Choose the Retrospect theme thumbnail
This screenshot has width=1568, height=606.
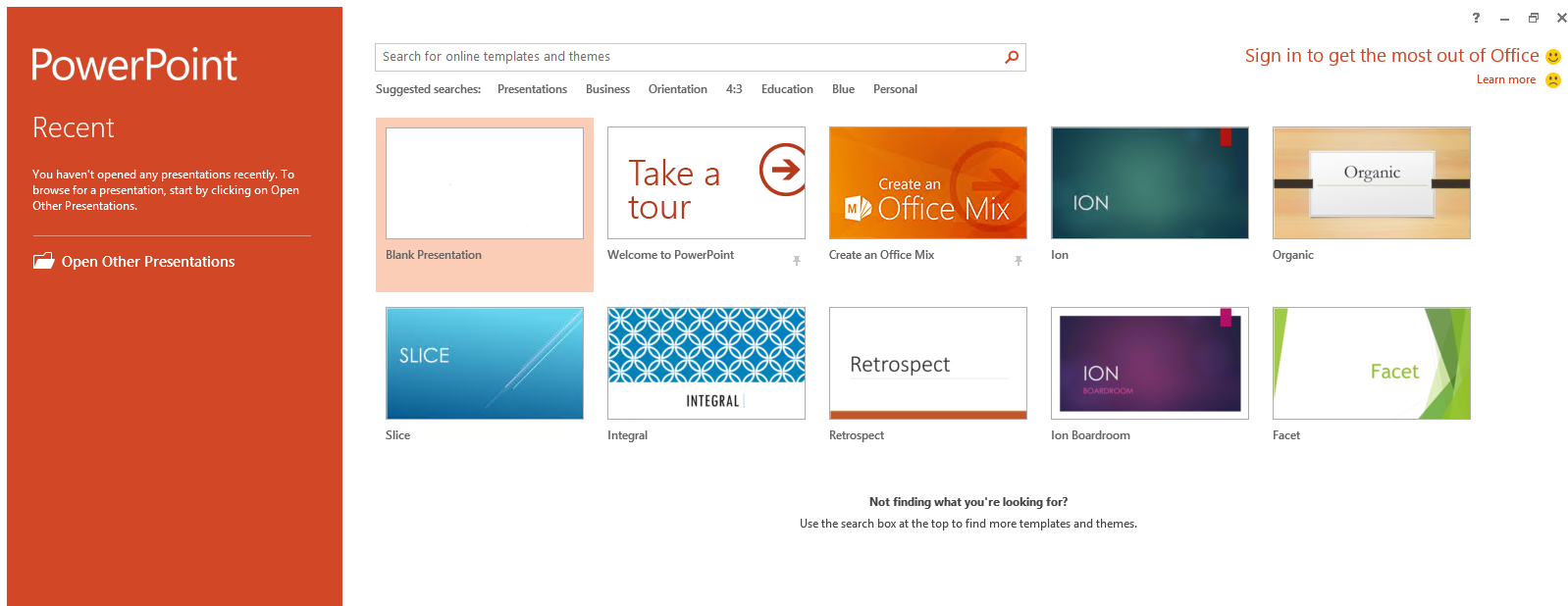928,364
